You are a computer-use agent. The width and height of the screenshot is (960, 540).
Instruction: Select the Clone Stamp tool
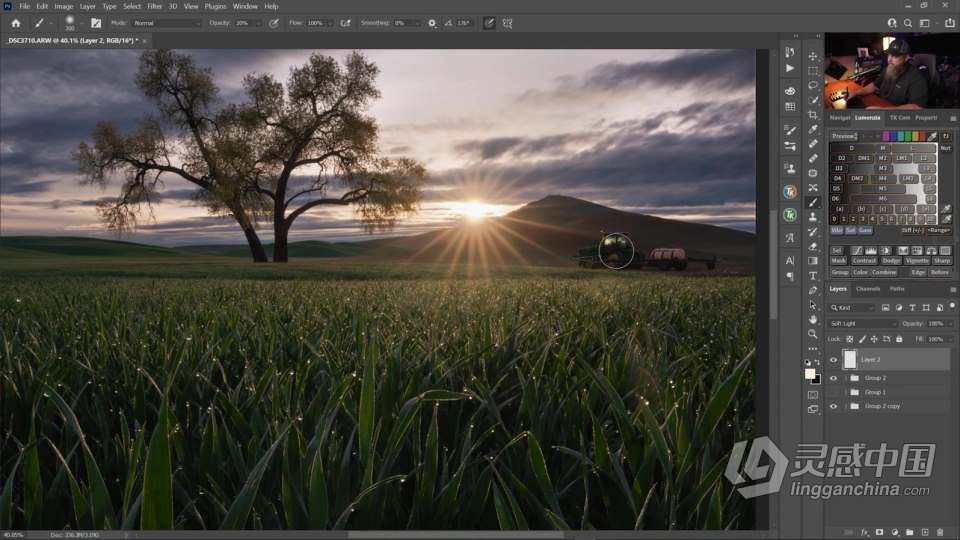[813, 217]
